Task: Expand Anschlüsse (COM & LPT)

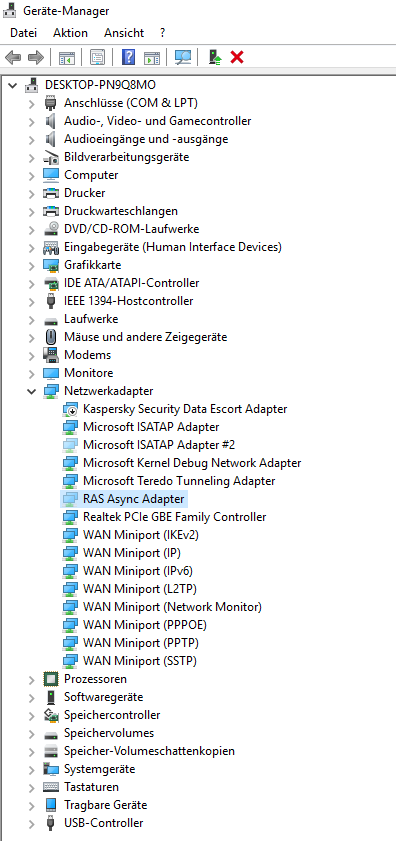Action: click(x=32, y=103)
